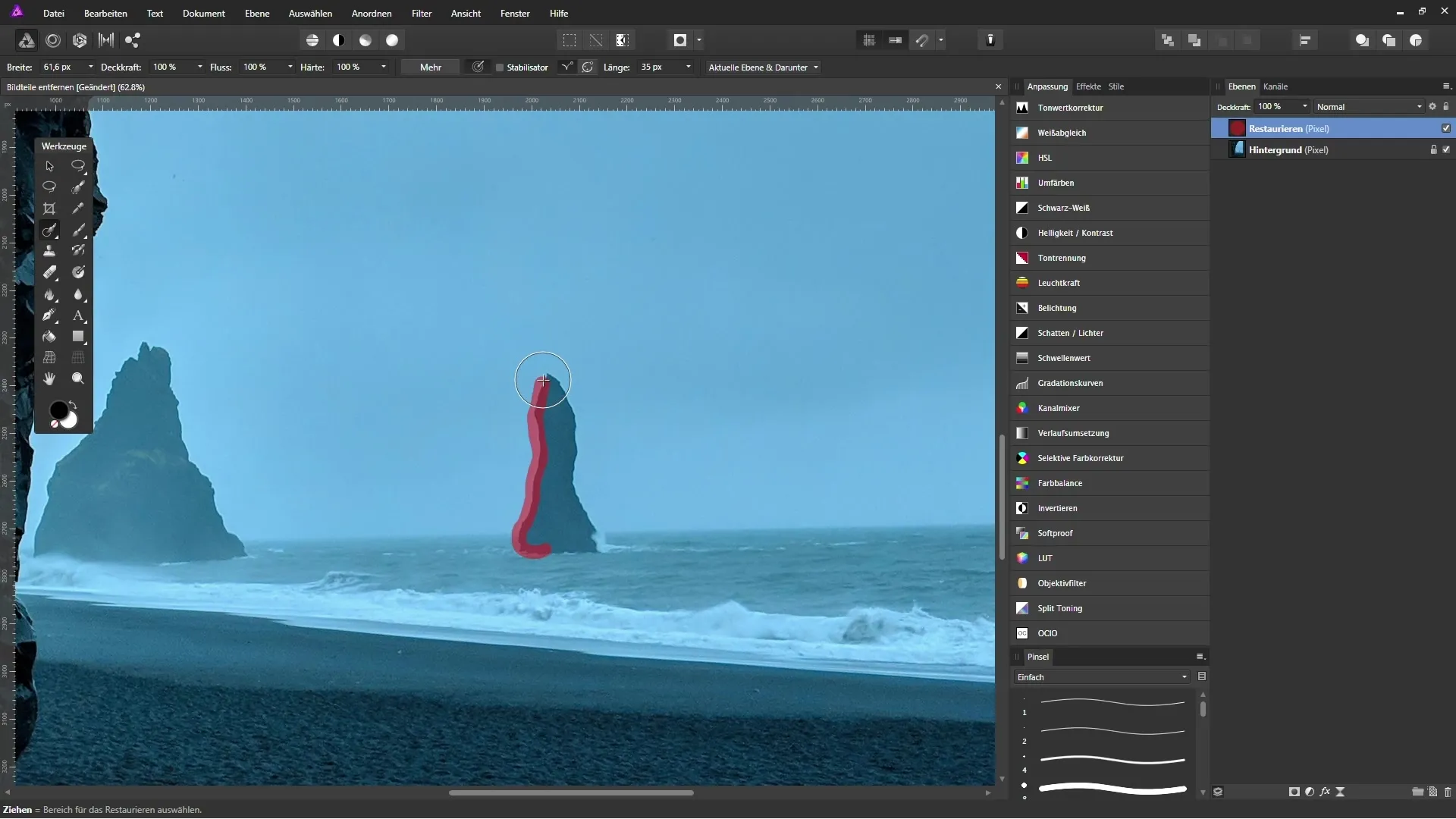Open the Normal blend mode dropdown
Image resolution: width=1456 pixels, height=819 pixels.
[x=1370, y=107]
